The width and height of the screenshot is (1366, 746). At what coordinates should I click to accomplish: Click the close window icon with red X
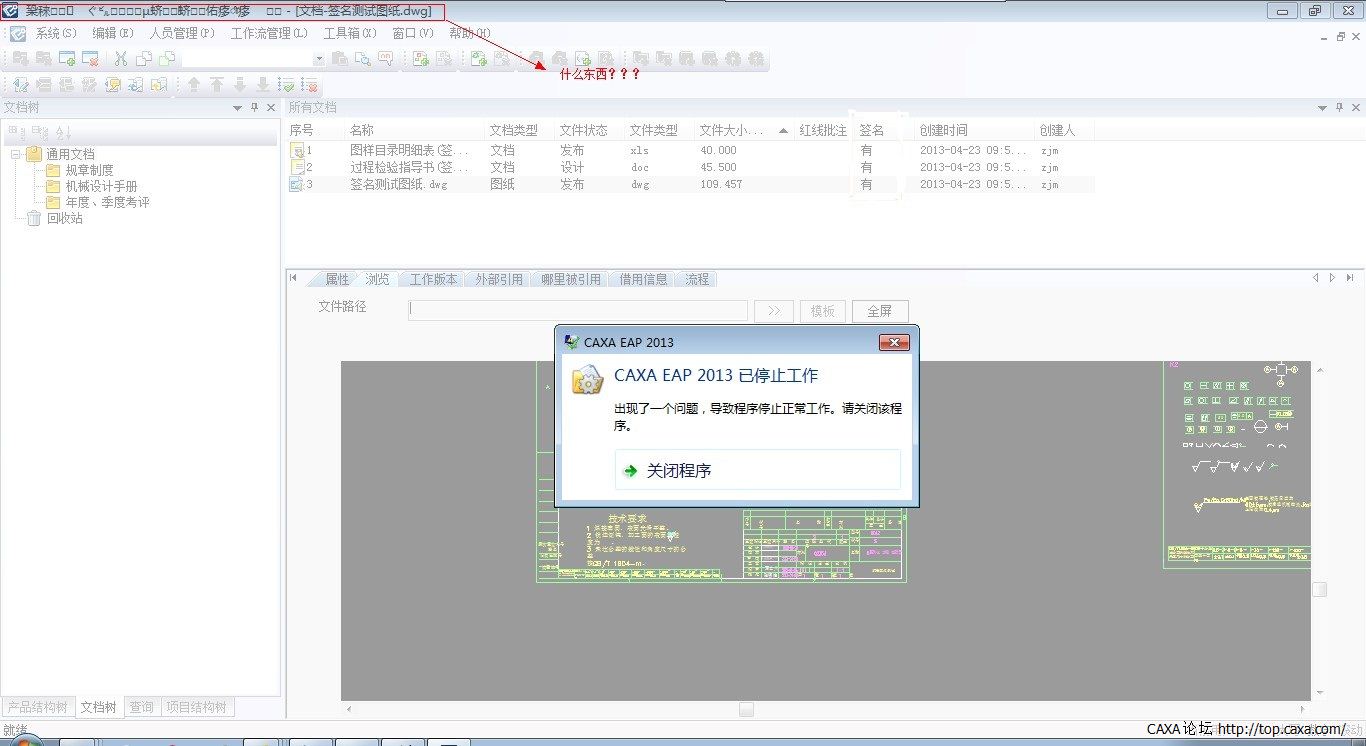coord(90,59)
